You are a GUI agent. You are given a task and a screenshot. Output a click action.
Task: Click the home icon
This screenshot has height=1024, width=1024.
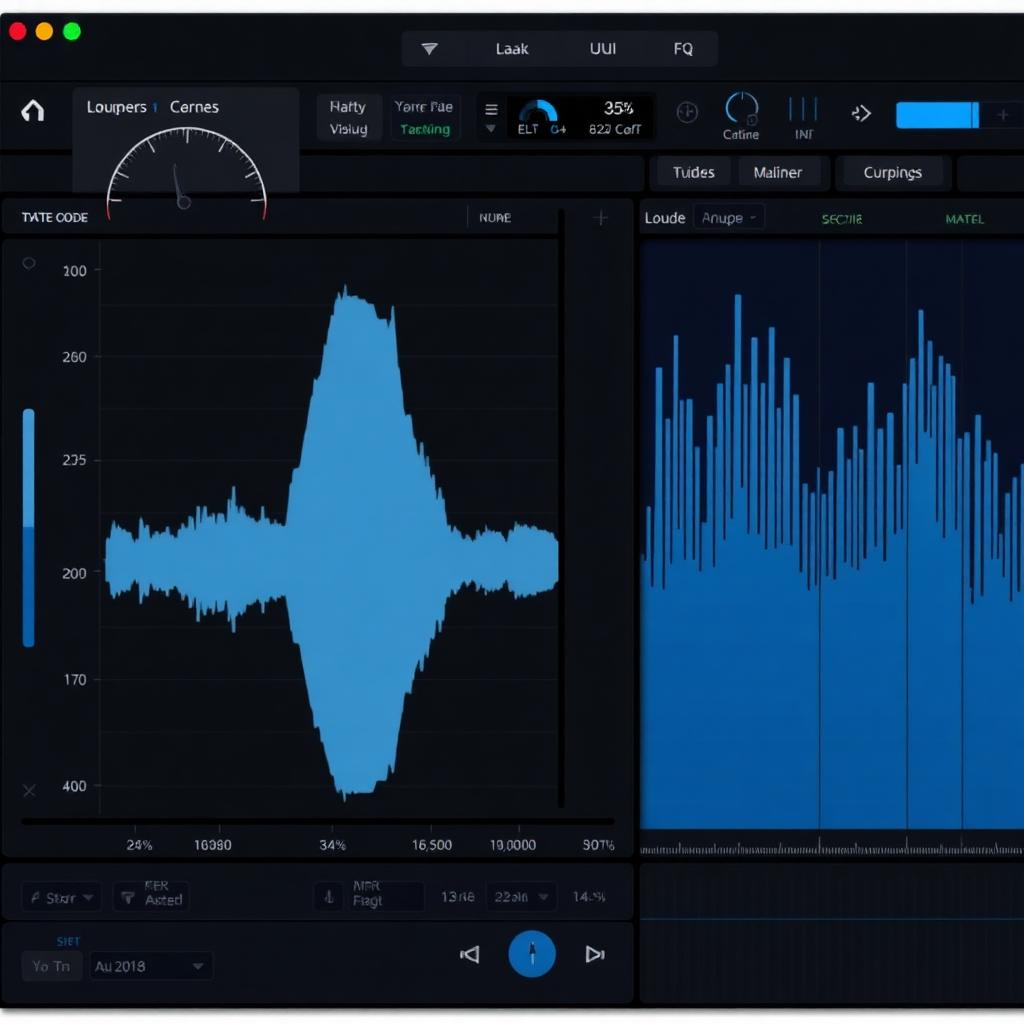click(x=33, y=110)
